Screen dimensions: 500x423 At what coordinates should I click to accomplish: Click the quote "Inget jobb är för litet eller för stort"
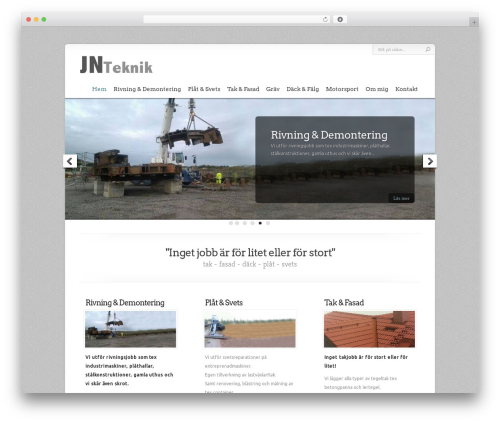coord(250,252)
